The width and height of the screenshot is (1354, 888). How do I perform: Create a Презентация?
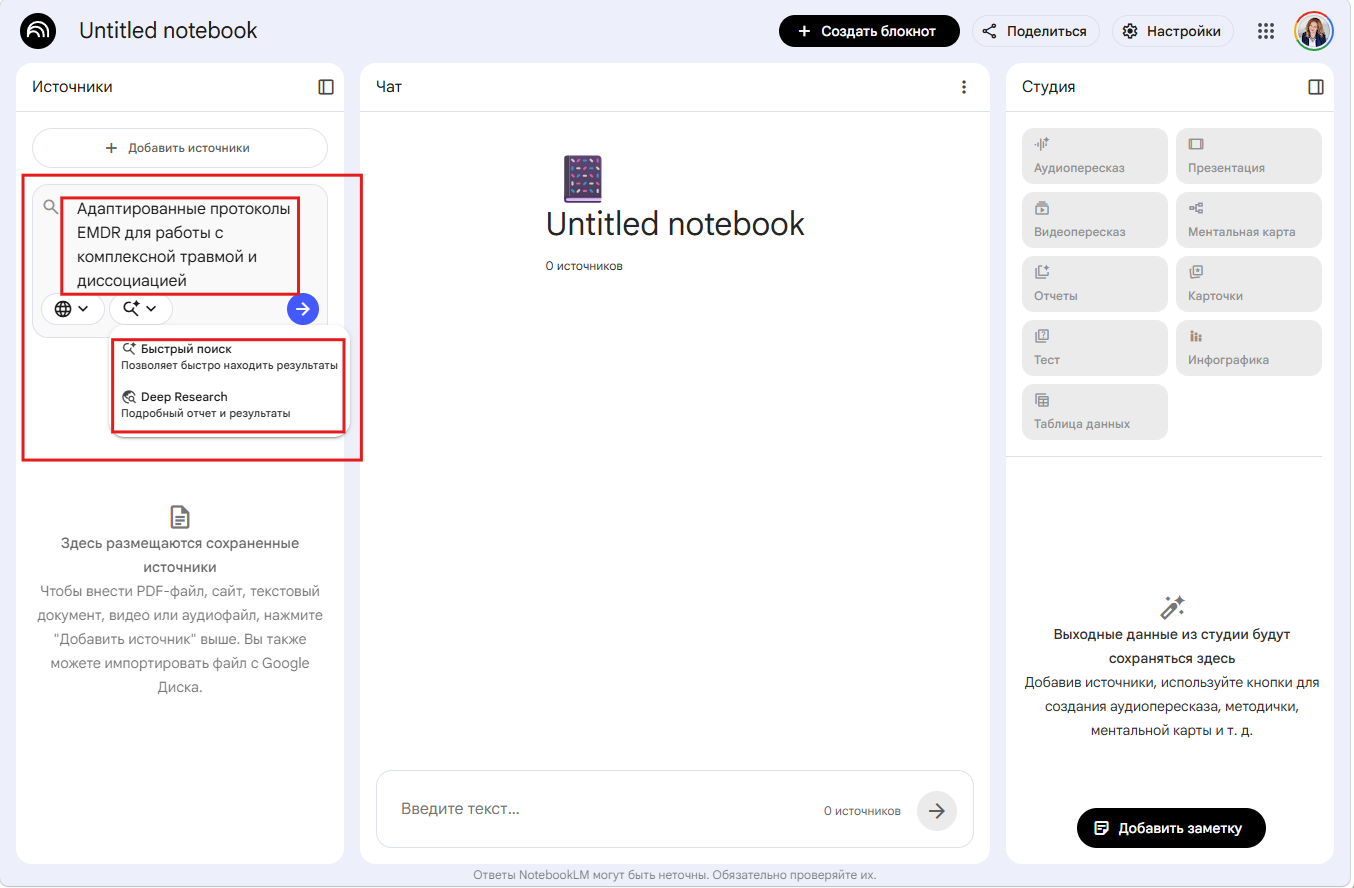point(1249,156)
